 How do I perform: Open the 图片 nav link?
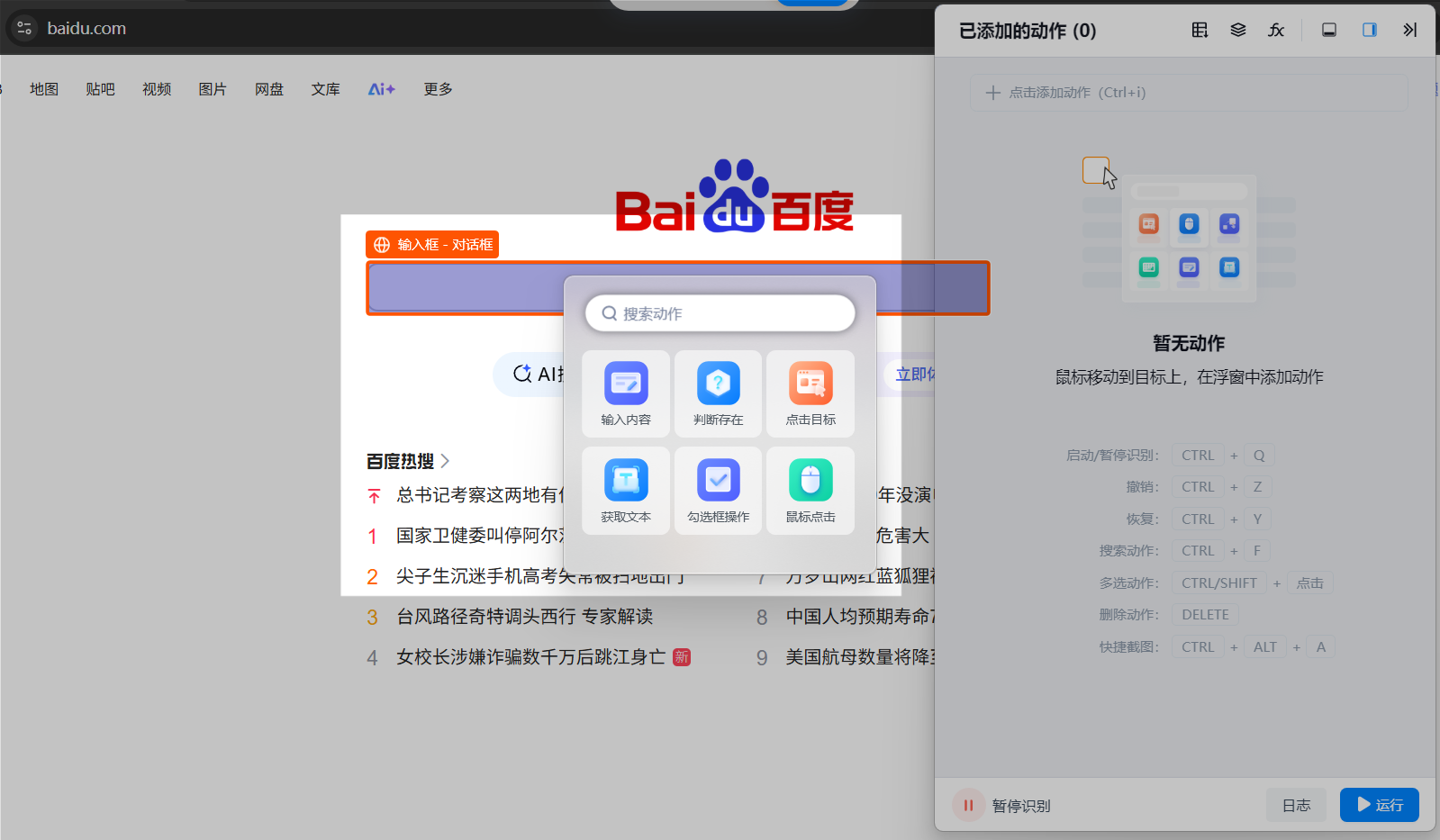coord(213,89)
